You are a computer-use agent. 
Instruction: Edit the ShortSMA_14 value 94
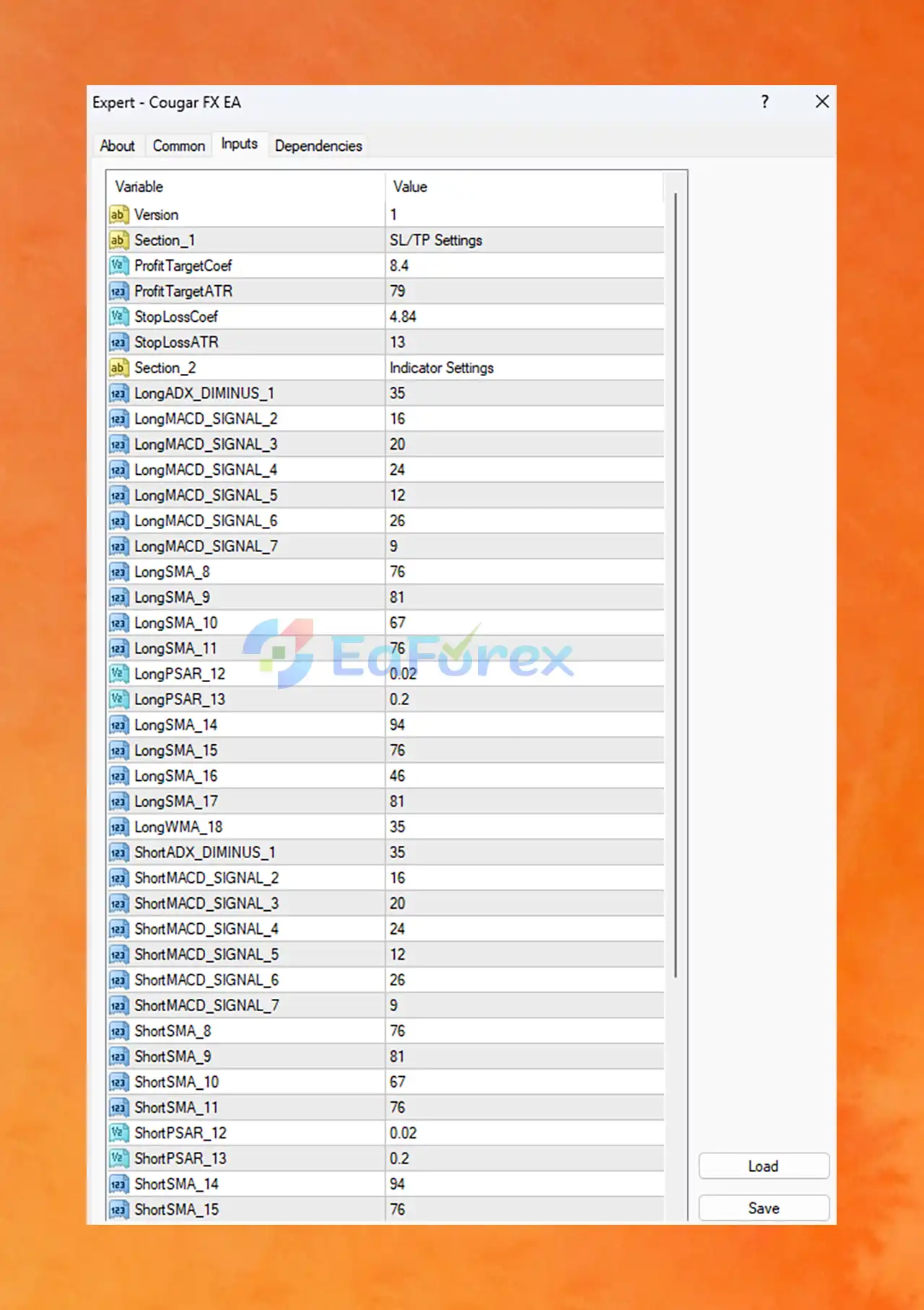525,1184
